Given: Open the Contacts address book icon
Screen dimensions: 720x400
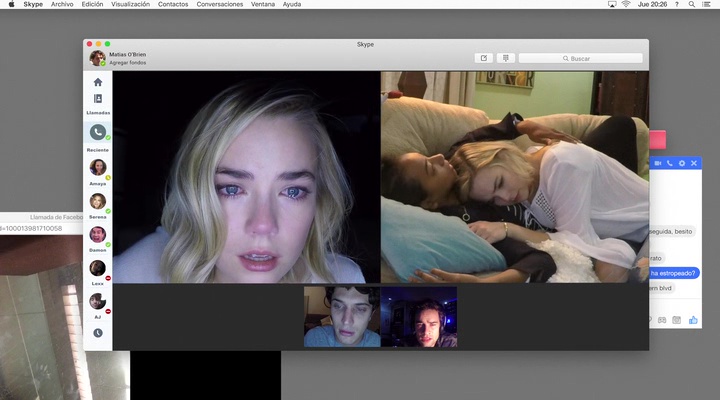Looking at the screenshot, I should (x=97, y=98).
